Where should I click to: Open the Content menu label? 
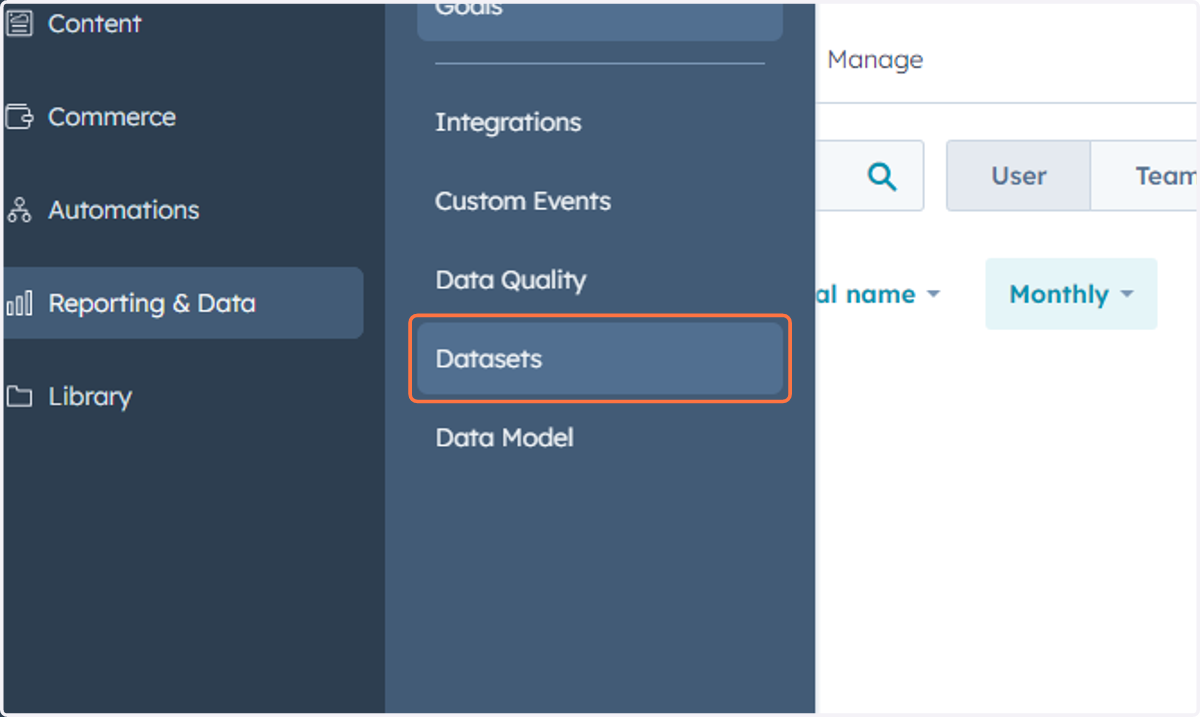point(95,24)
